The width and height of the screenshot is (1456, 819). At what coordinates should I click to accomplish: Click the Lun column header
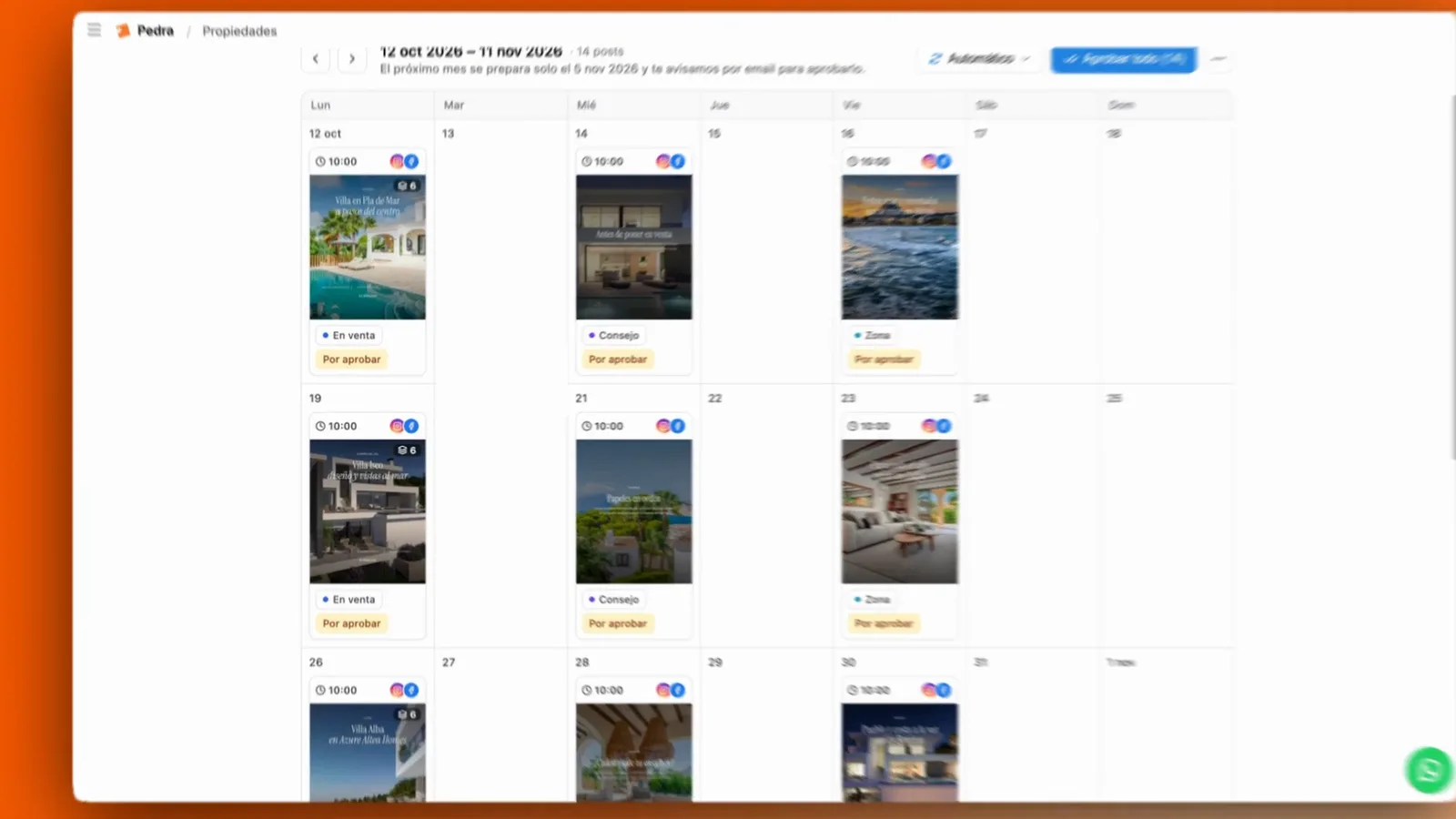click(x=320, y=106)
